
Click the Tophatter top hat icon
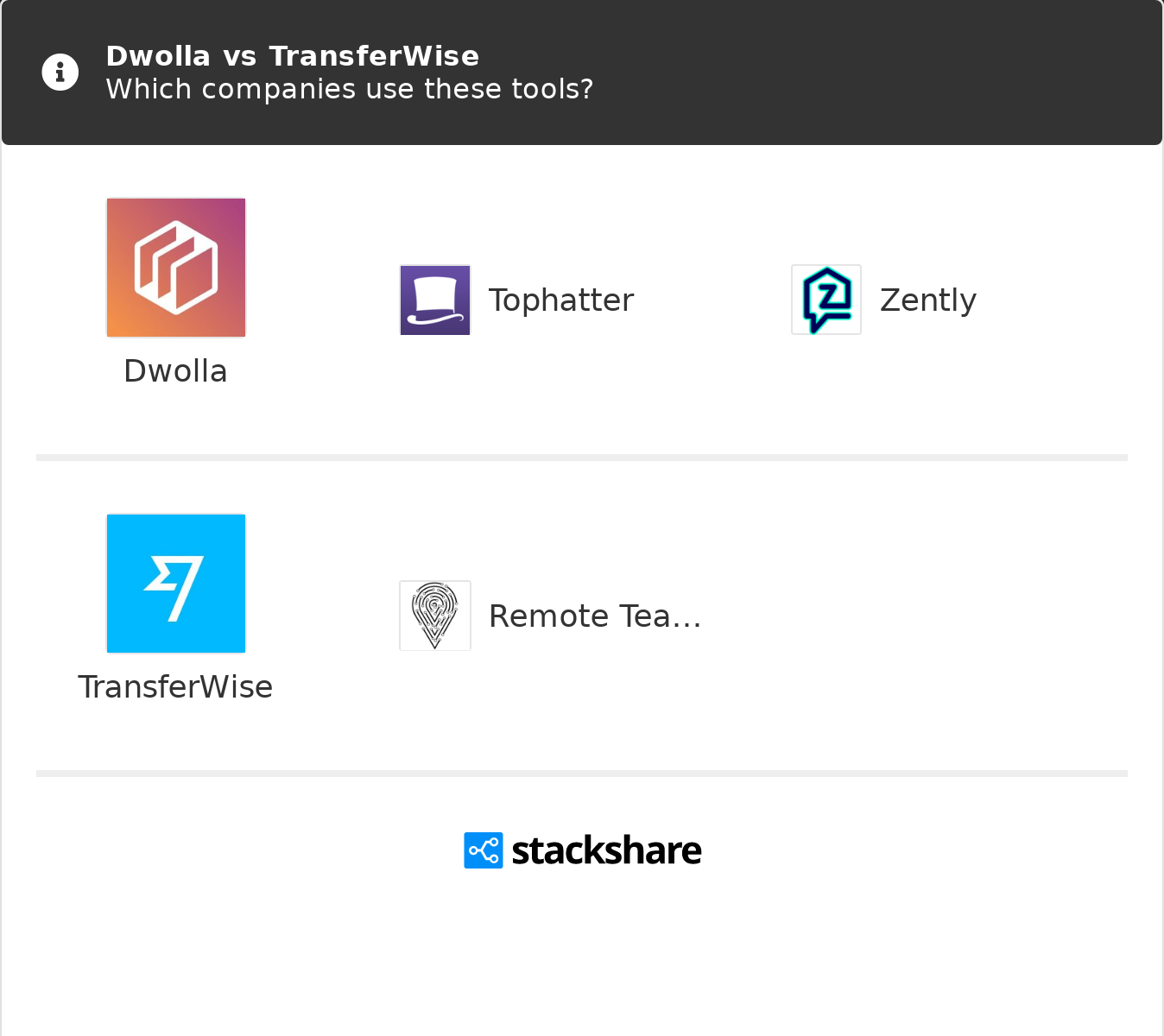coord(435,300)
